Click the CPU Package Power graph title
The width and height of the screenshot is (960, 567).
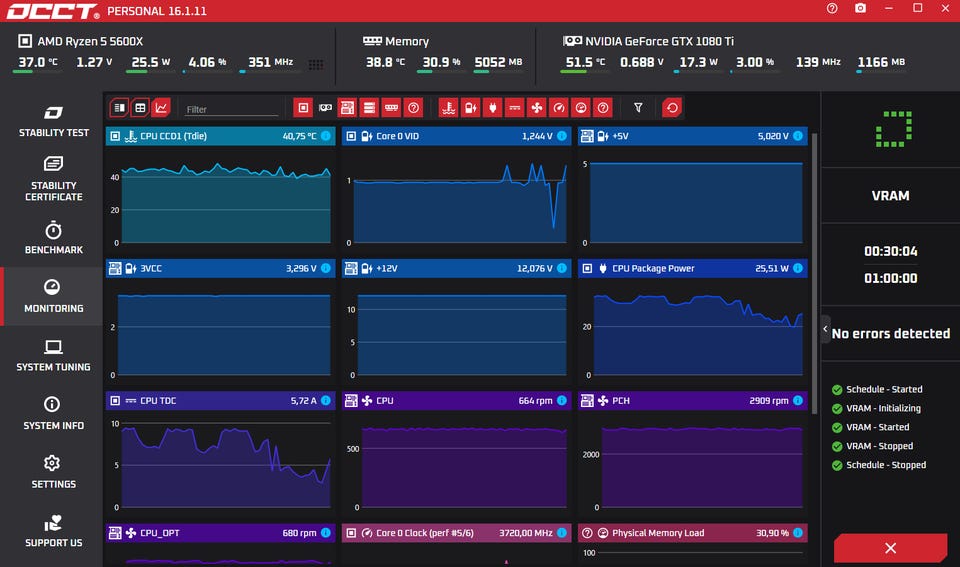(653, 268)
